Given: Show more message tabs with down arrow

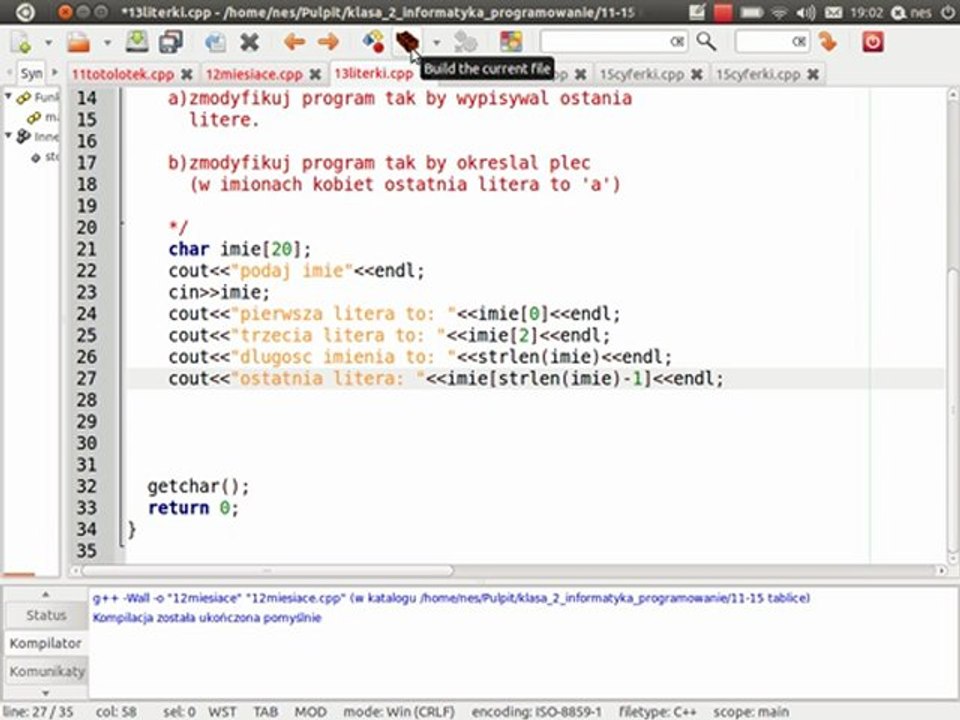Looking at the screenshot, I should coord(46,693).
